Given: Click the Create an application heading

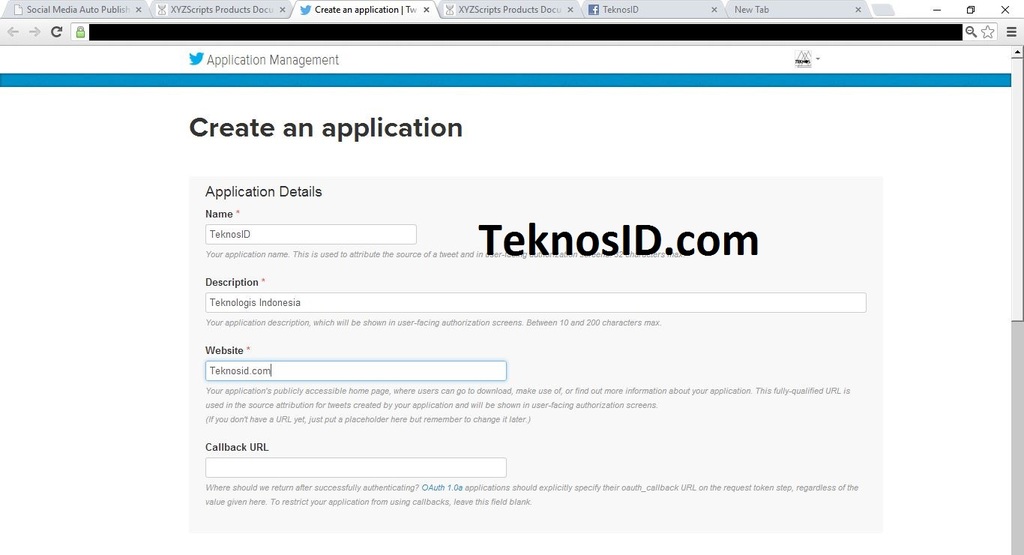Looking at the screenshot, I should click(326, 128).
